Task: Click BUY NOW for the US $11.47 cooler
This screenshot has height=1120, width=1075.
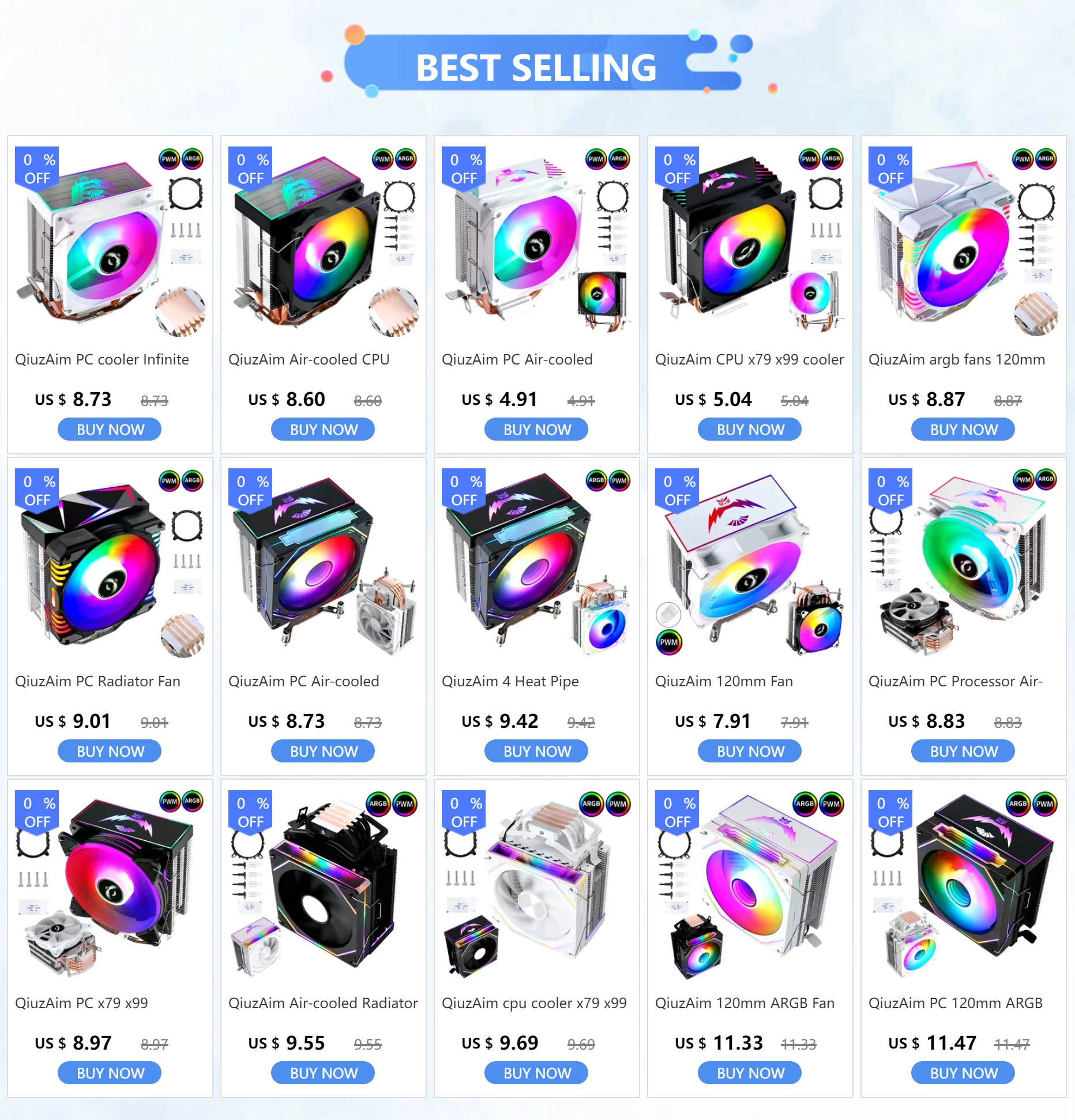Action: tap(963, 1073)
